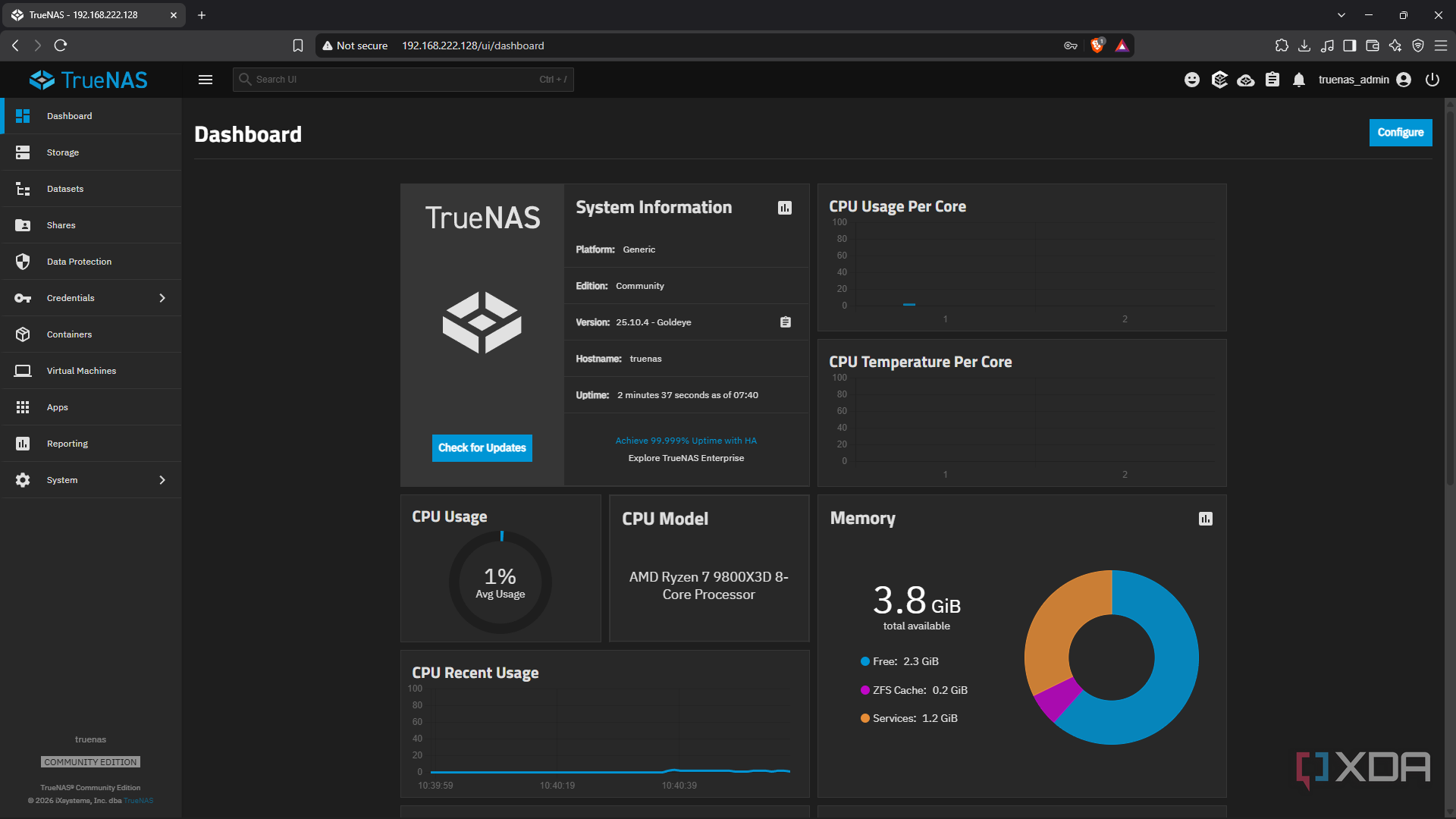Open the browser main menu
This screenshot has height=819, width=1456.
pyautogui.click(x=1441, y=45)
